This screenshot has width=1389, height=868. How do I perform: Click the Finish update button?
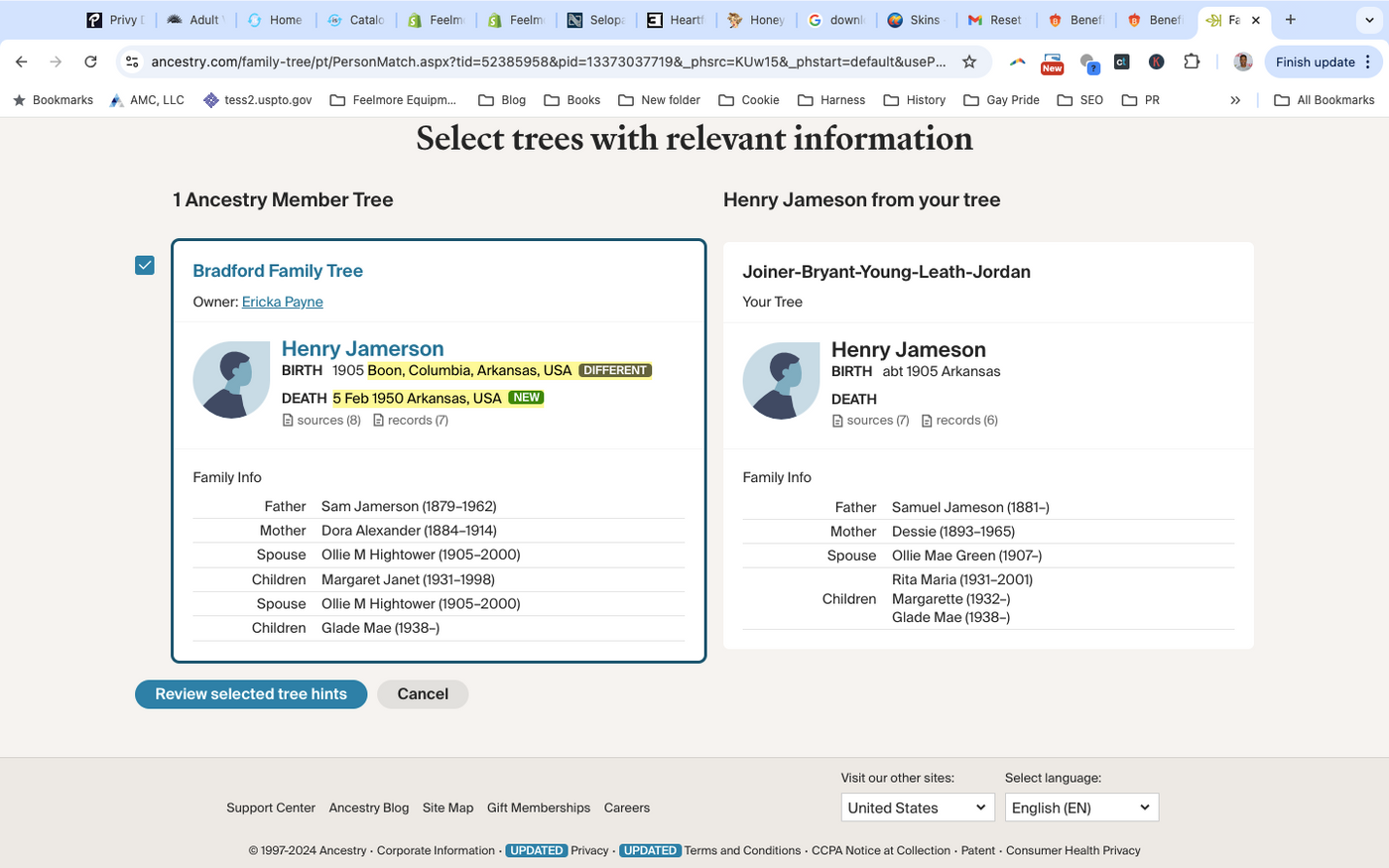1315,62
